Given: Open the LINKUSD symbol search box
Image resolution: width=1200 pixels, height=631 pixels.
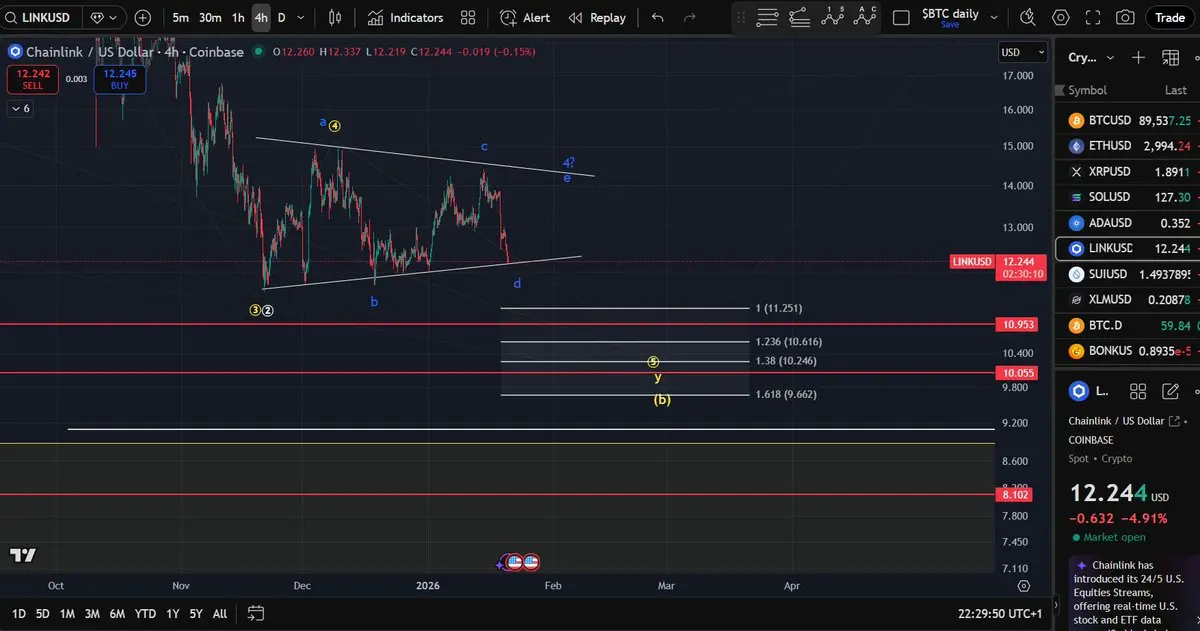Looking at the screenshot, I should [x=42, y=18].
